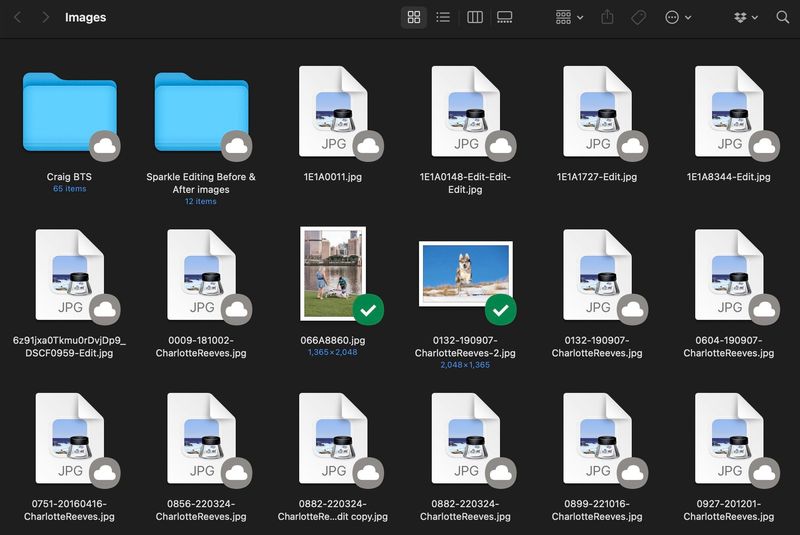Go forward with the right chevron
The height and width of the screenshot is (535, 800).
coord(45,17)
